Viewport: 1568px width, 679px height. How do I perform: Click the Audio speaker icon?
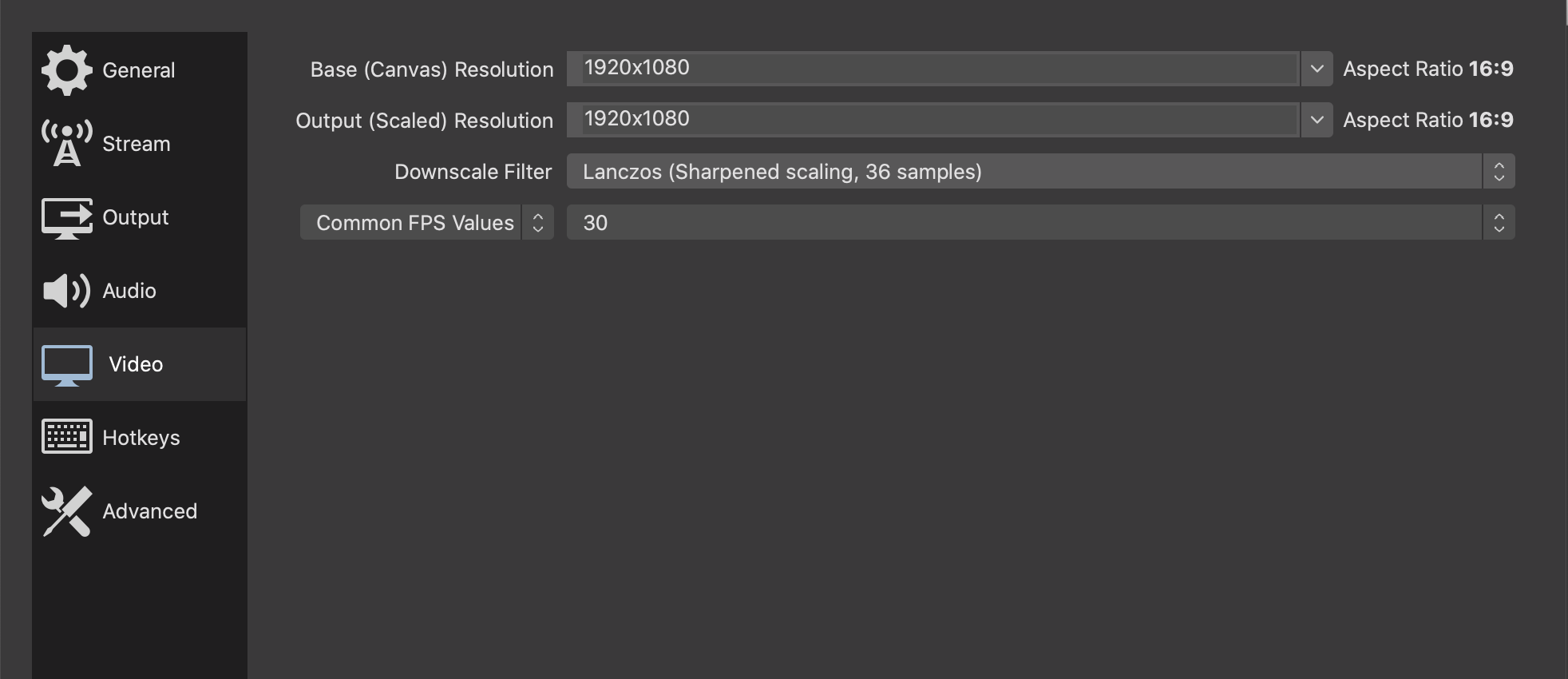tap(67, 291)
